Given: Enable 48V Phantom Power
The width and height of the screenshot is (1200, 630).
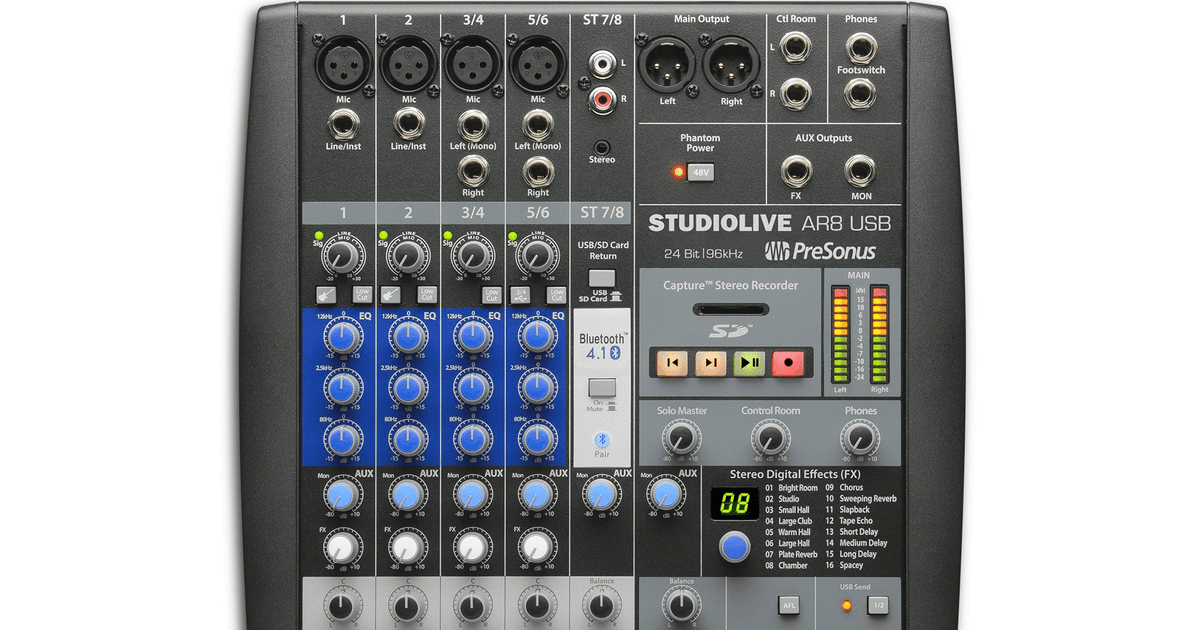Looking at the screenshot, I should point(701,171).
